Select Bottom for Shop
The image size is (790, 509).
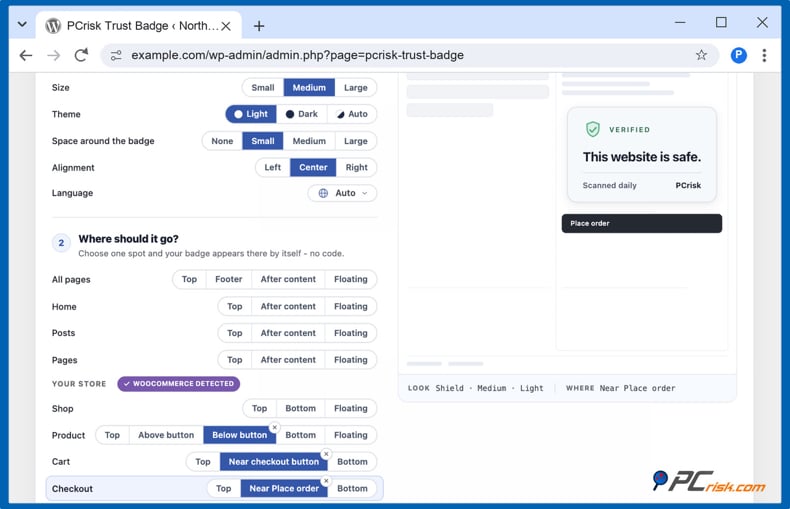point(300,408)
